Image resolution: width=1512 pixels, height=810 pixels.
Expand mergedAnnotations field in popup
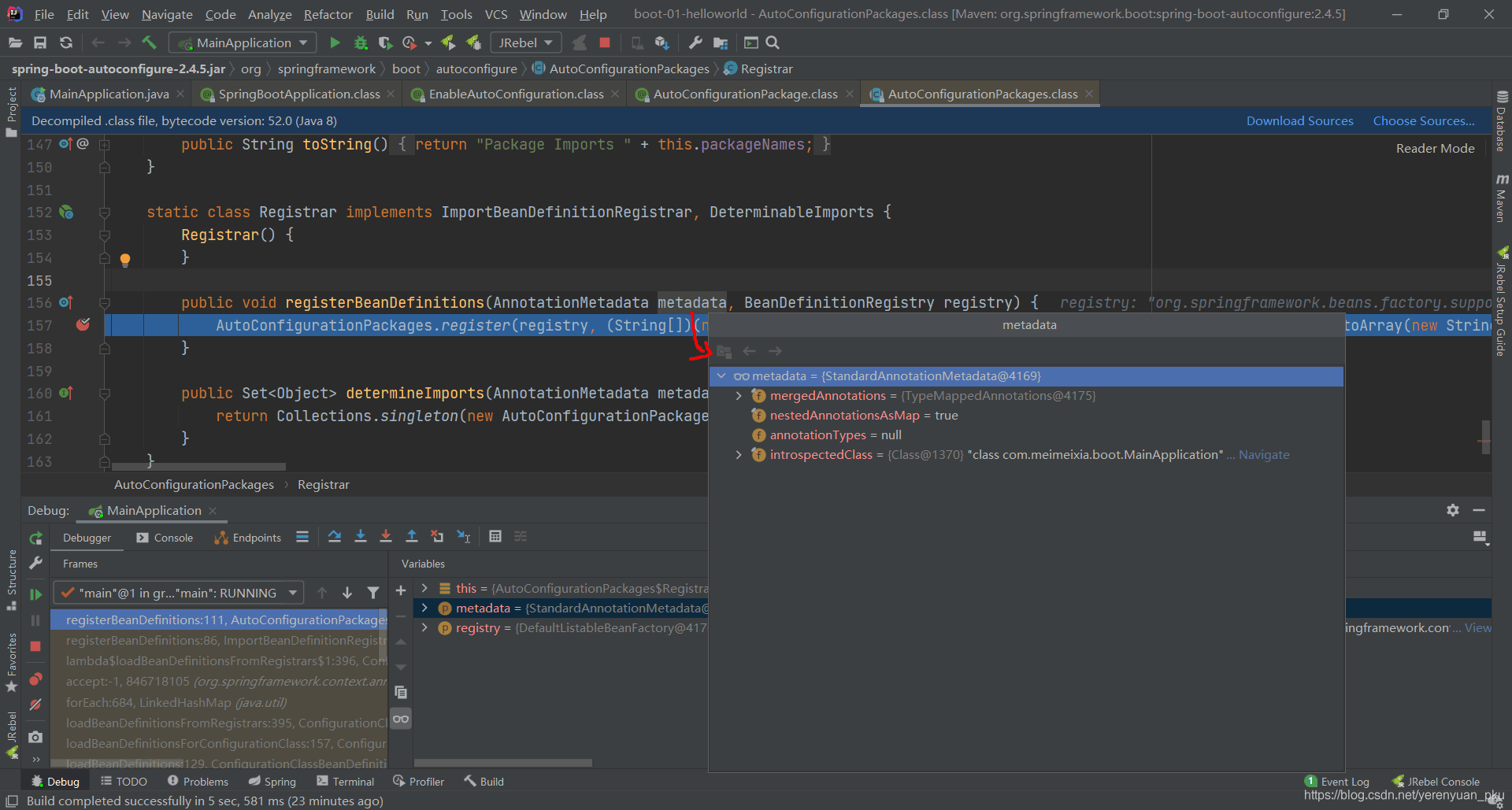(x=739, y=396)
